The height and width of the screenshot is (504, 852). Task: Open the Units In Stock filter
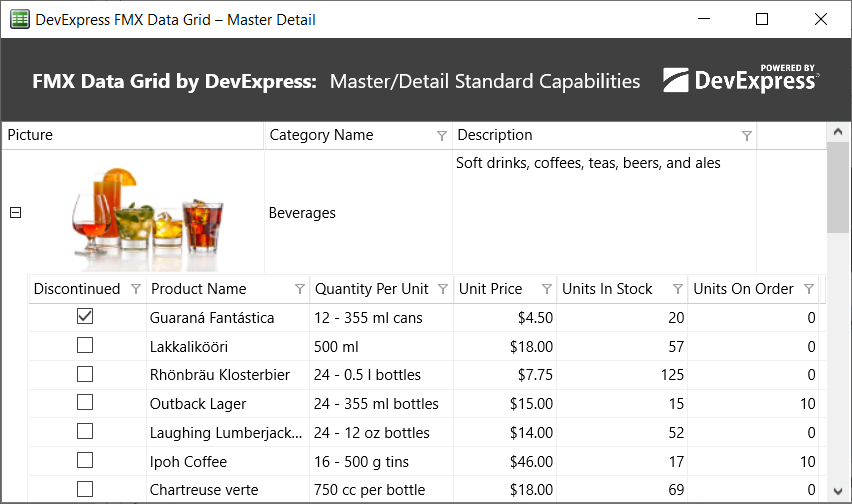click(x=678, y=289)
